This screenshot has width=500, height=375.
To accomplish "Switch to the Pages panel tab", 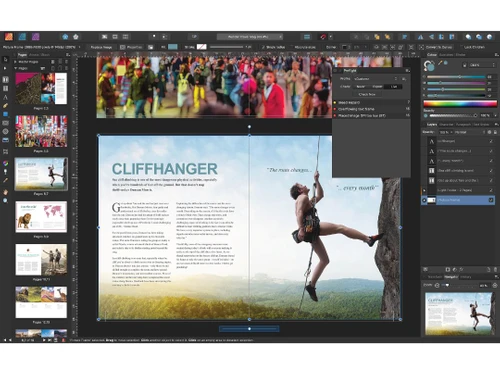I will tap(22, 55).
